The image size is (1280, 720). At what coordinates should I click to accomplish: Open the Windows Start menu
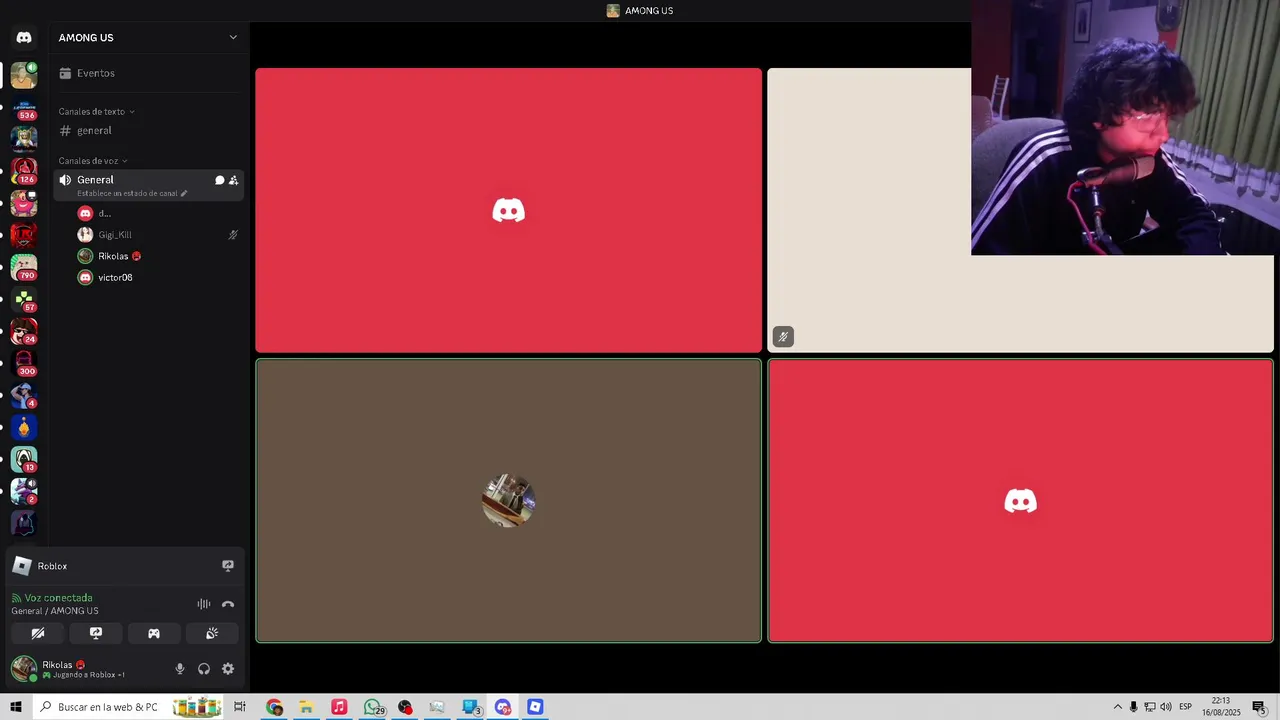pyautogui.click(x=16, y=707)
